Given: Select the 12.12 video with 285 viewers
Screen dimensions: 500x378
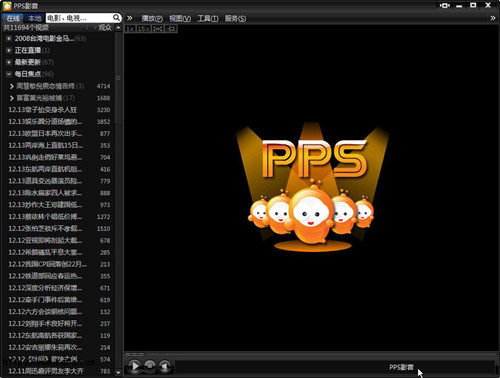Looking at the screenshot, I should click(x=59, y=252).
